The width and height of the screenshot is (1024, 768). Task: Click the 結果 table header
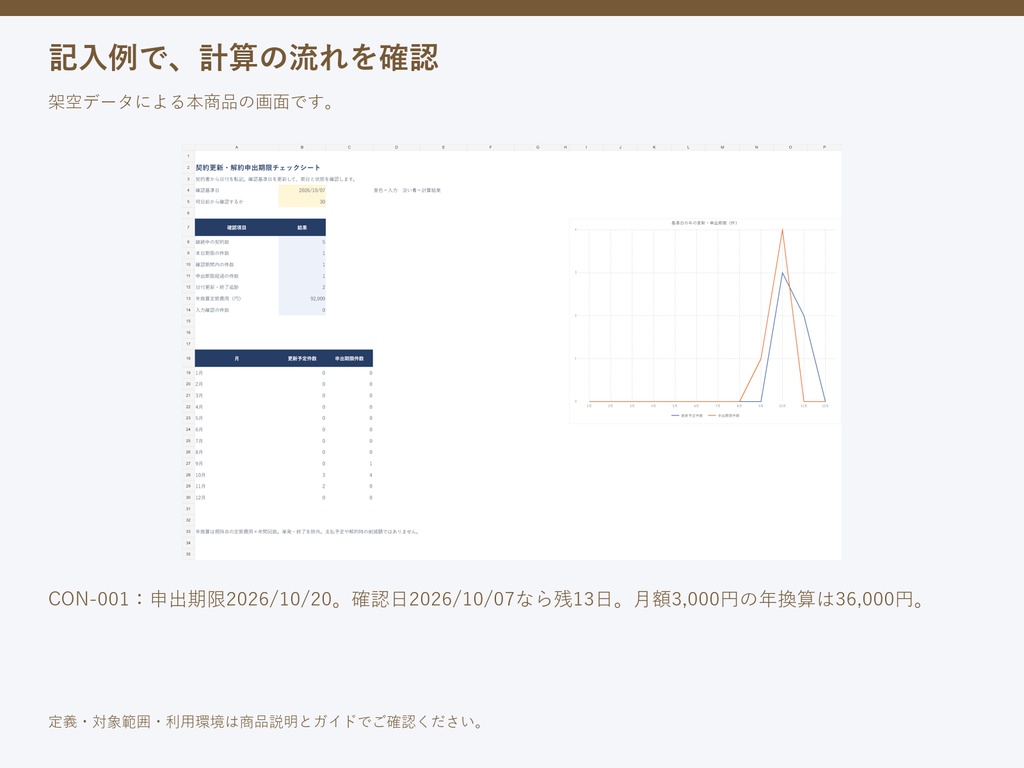click(x=302, y=227)
